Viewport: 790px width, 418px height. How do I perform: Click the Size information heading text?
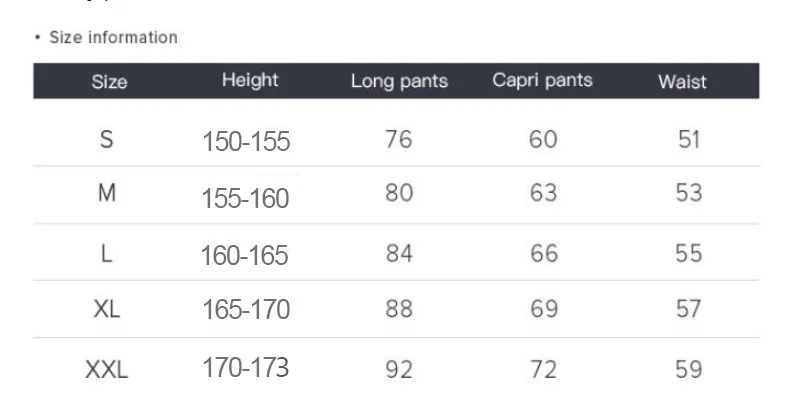[113, 37]
